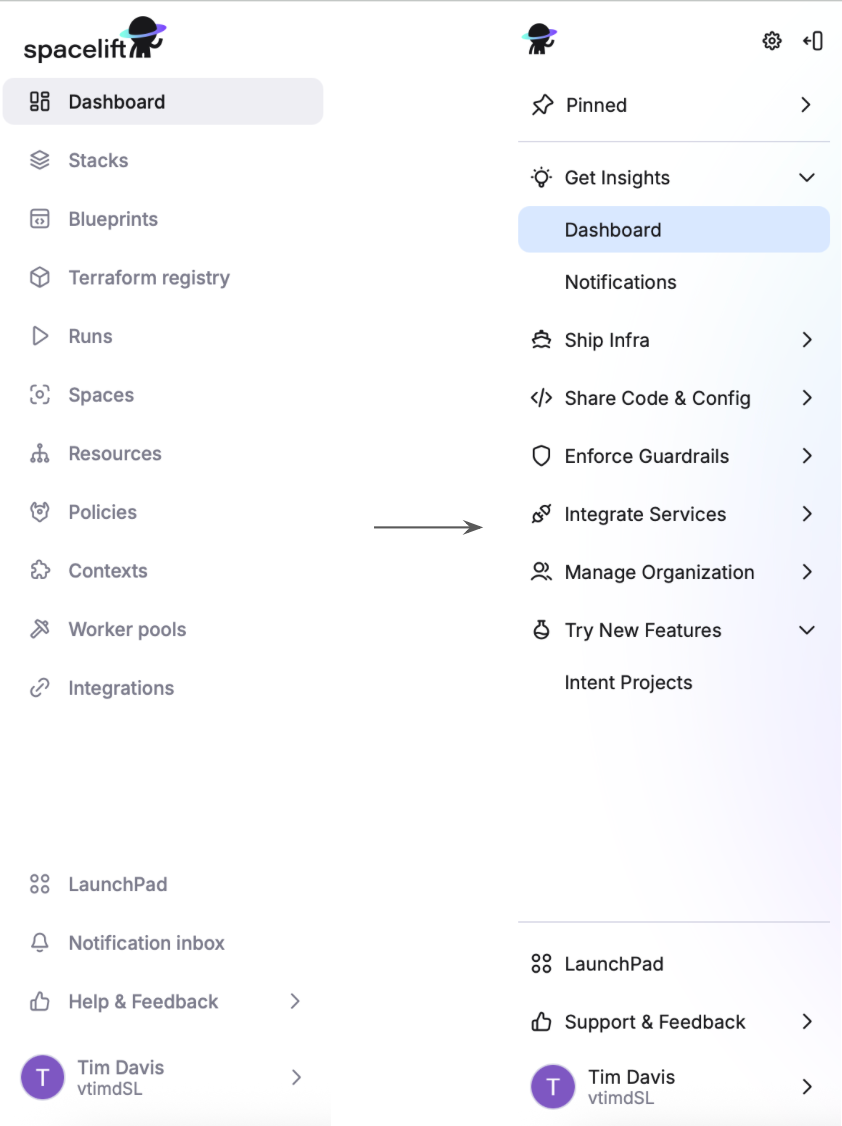Open Intent Projects menu item
Image resolution: width=842 pixels, height=1126 pixels.
point(673,682)
